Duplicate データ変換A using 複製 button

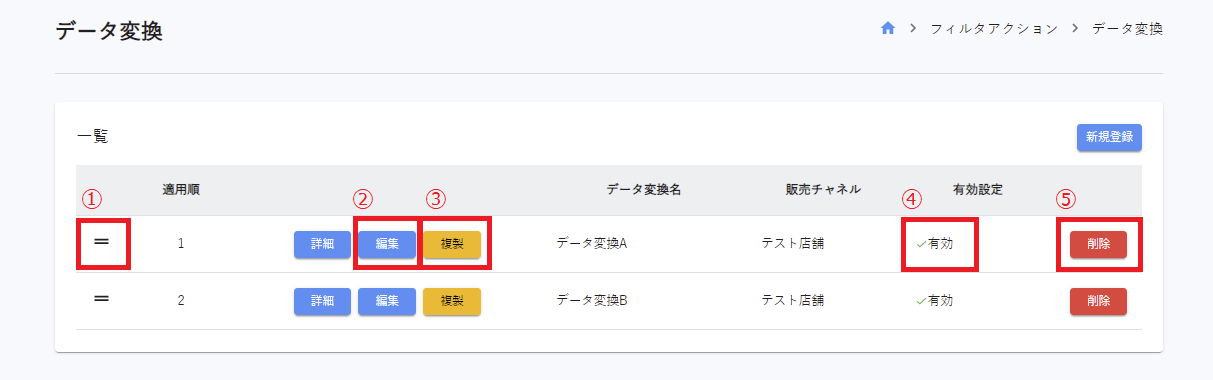coord(452,245)
